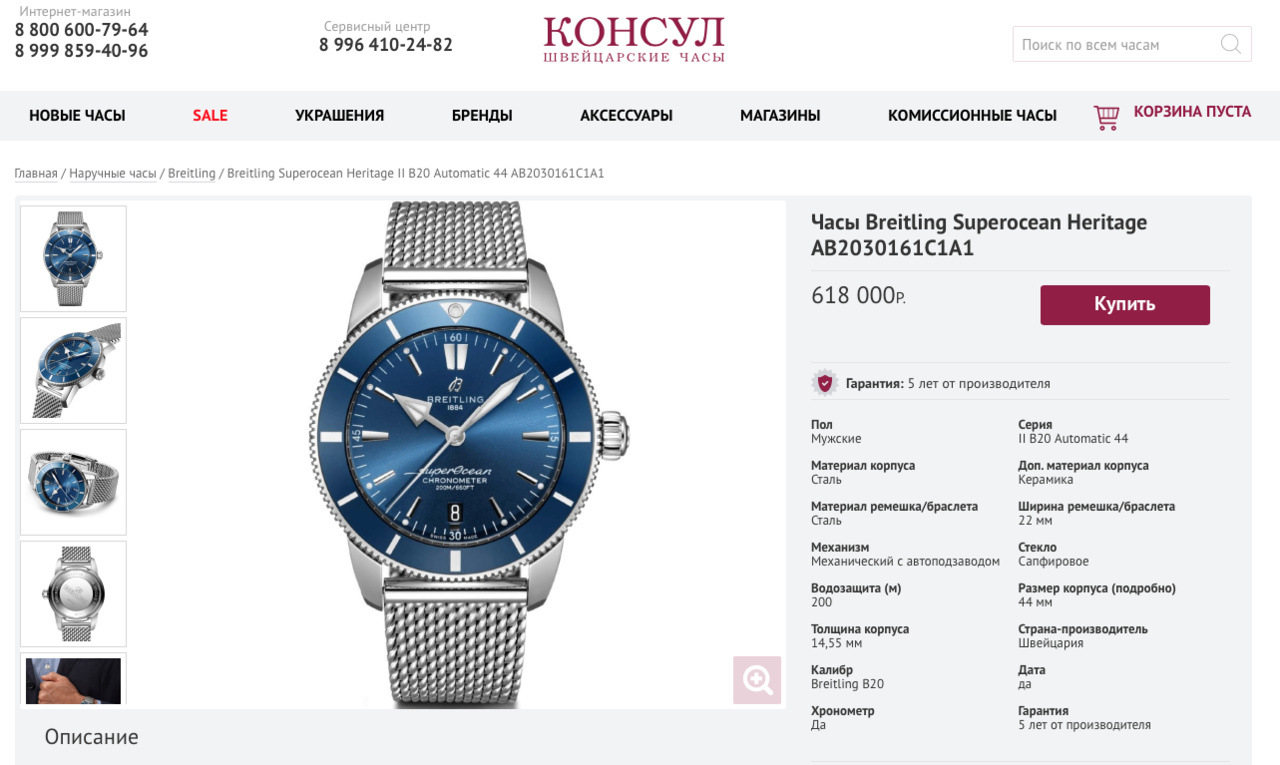The height and width of the screenshot is (765, 1280).
Task: Go to the Консул logo homepage
Action: point(634,40)
